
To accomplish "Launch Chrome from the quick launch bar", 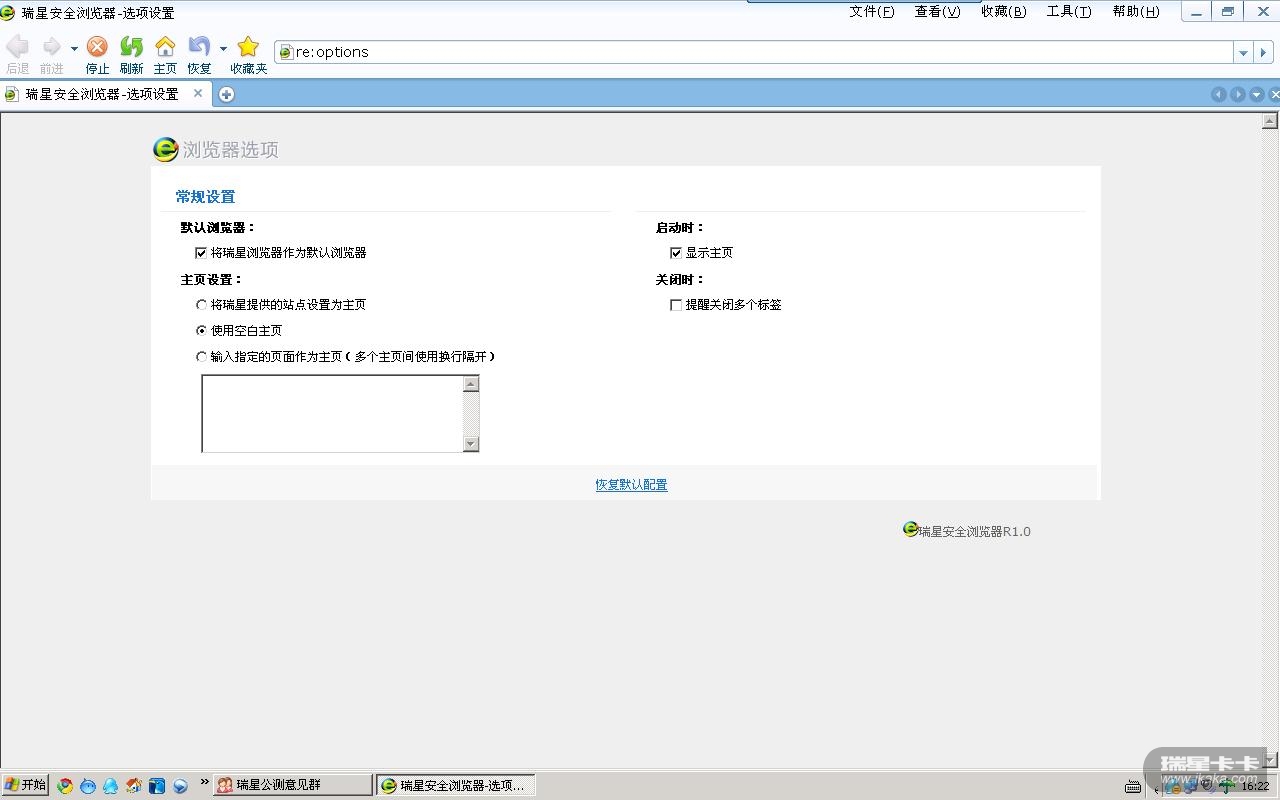I will click(65, 786).
